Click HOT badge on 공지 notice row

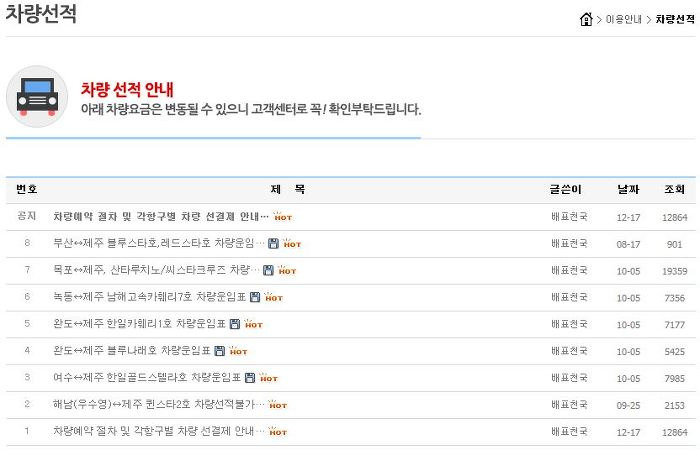pos(283,217)
